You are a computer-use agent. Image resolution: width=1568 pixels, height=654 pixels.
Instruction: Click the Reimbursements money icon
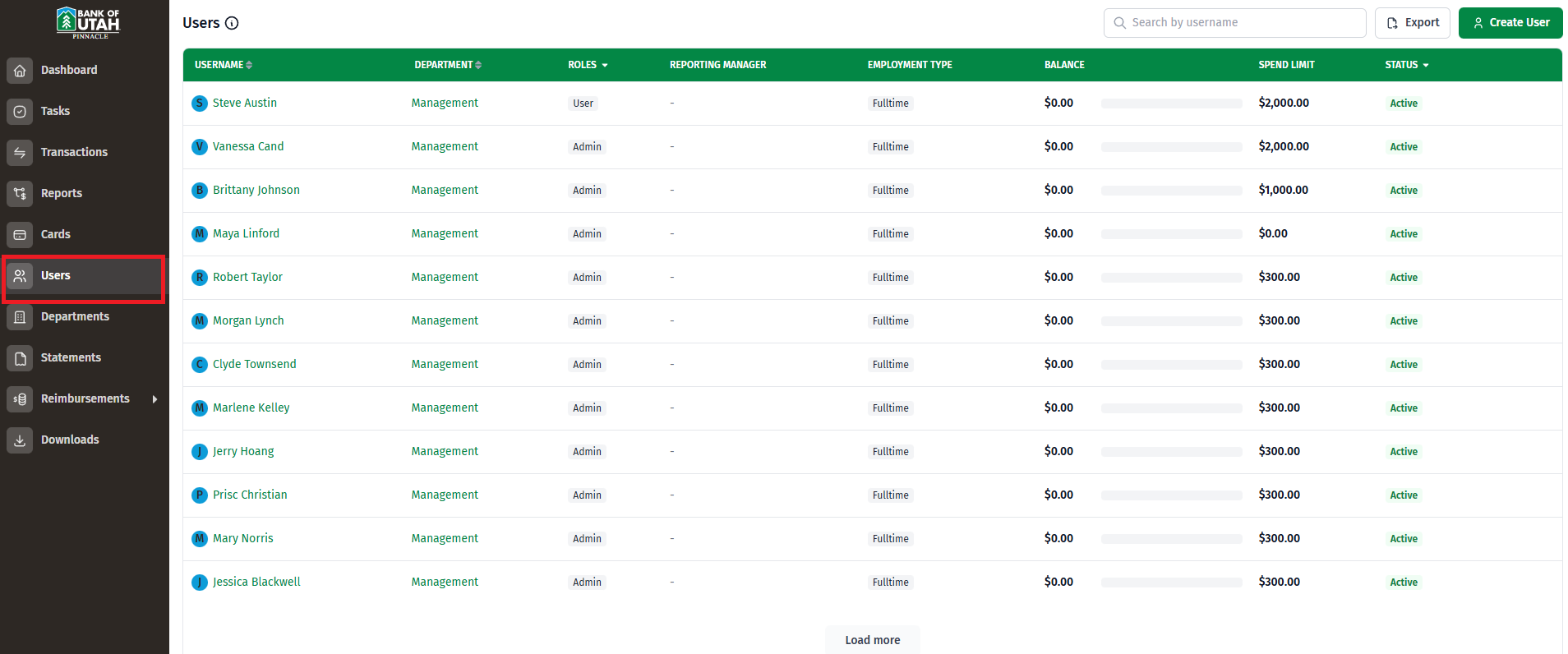click(x=20, y=399)
